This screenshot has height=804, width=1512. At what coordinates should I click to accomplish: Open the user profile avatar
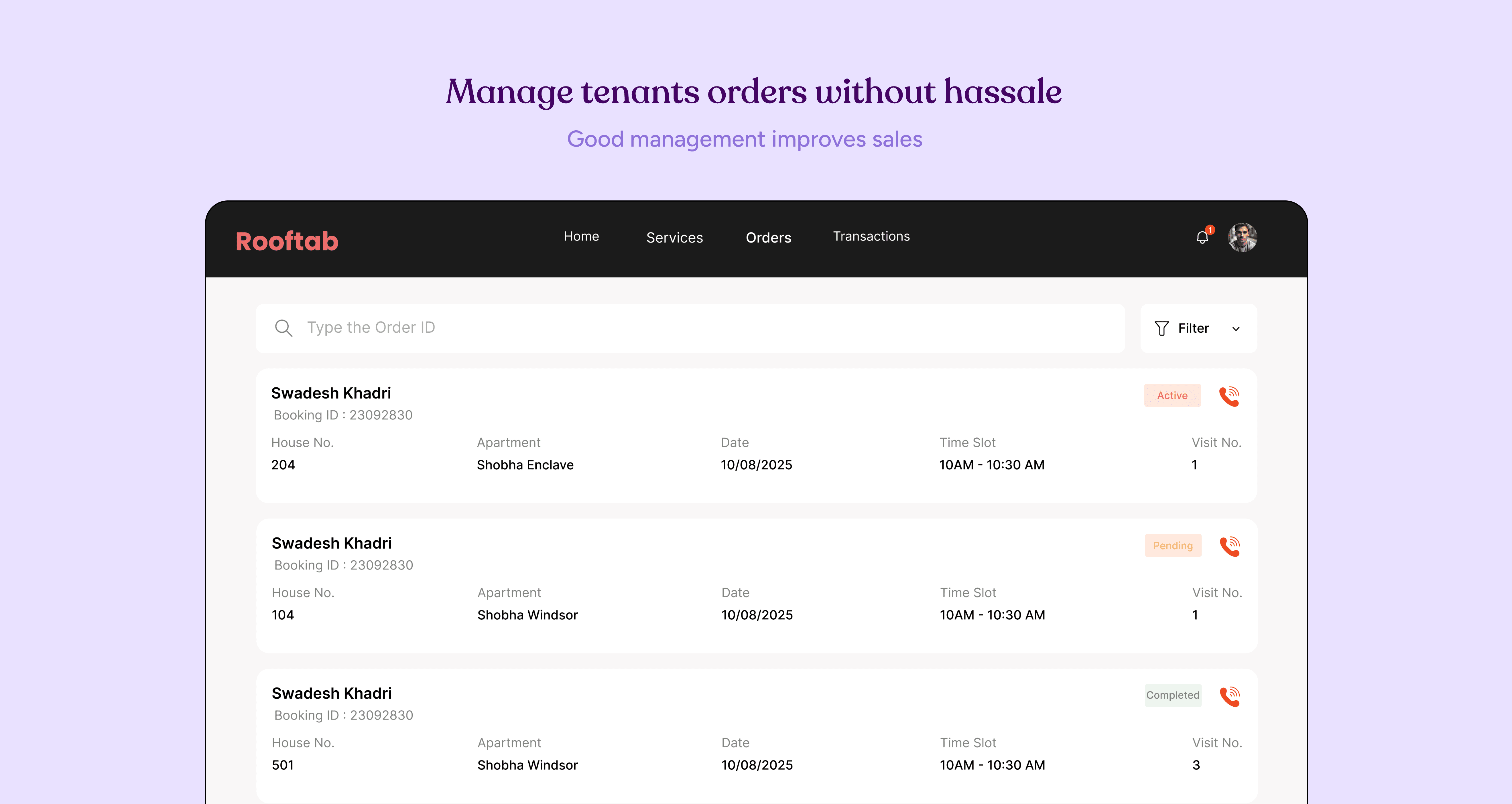(x=1242, y=238)
